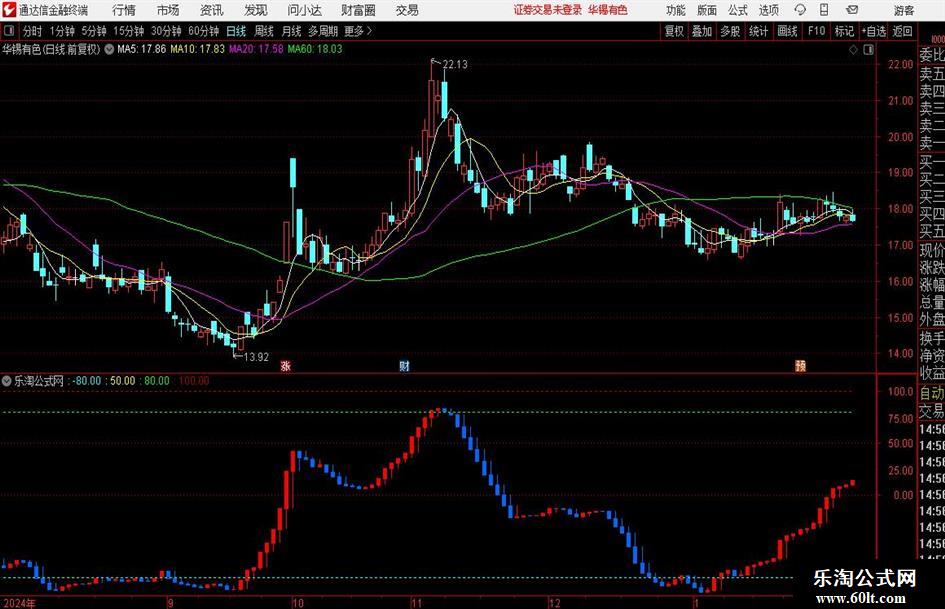This screenshot has width=945, height=609.
Task: Add stock with the +自选 button
Action: coord(874,31)
